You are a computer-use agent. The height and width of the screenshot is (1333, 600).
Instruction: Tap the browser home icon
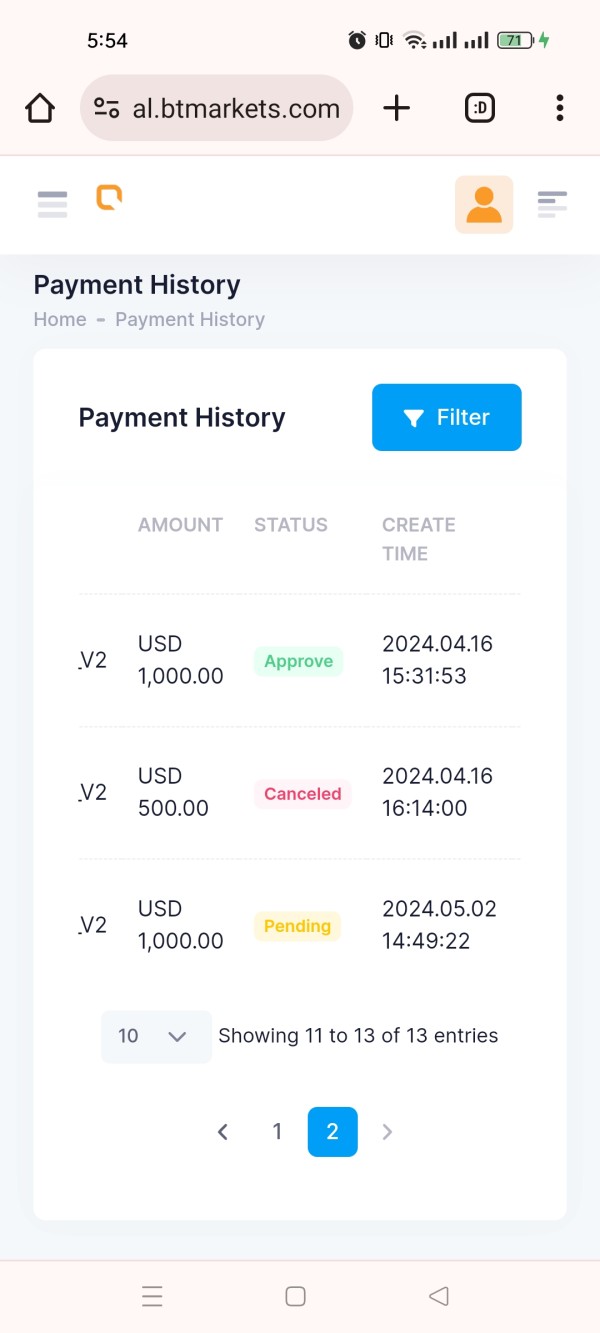(40, 108)
